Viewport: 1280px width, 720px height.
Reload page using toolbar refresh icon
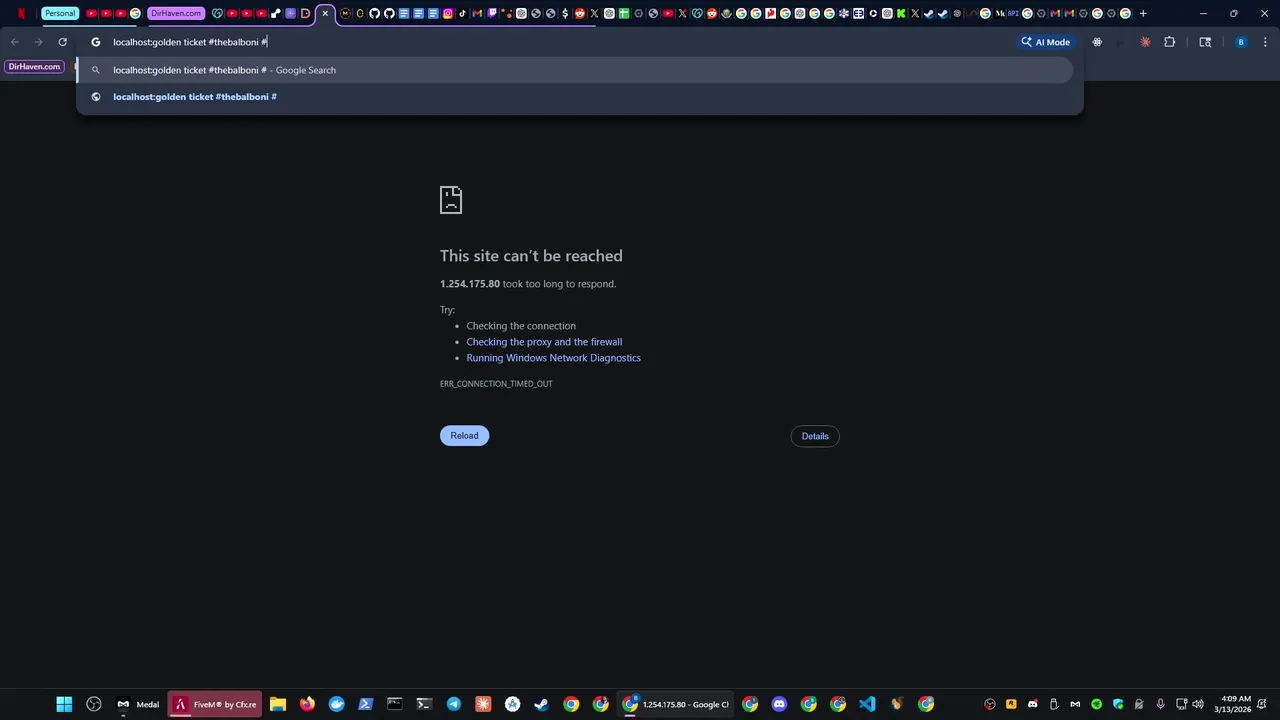[62, 42]
